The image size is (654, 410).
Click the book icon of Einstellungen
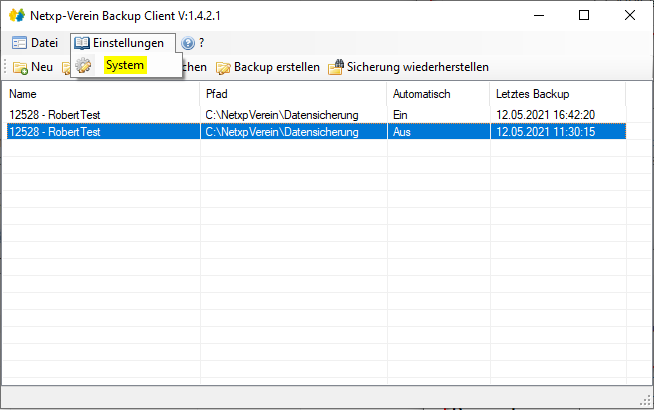coord(82,43)
